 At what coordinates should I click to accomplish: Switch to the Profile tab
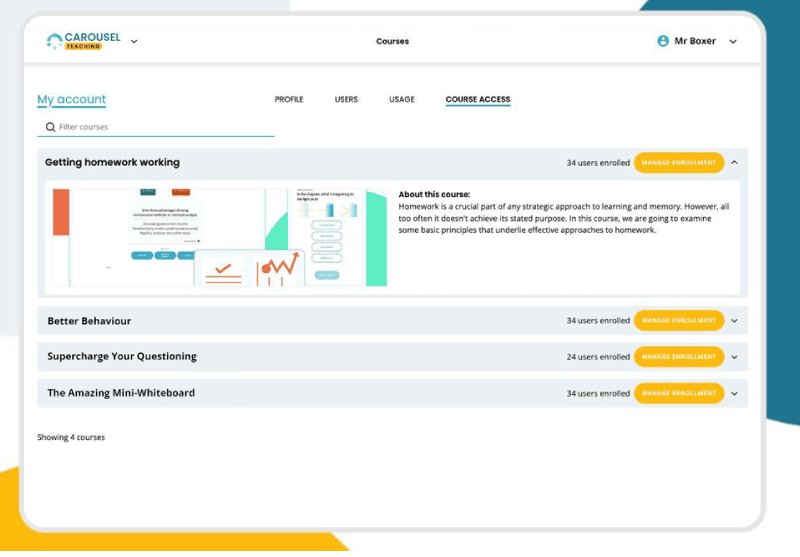pos(289,99)
